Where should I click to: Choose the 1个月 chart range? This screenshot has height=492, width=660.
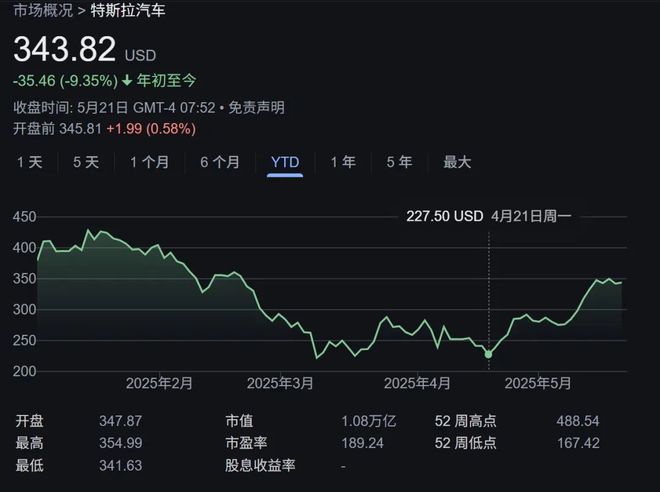(x=149, y=162)
